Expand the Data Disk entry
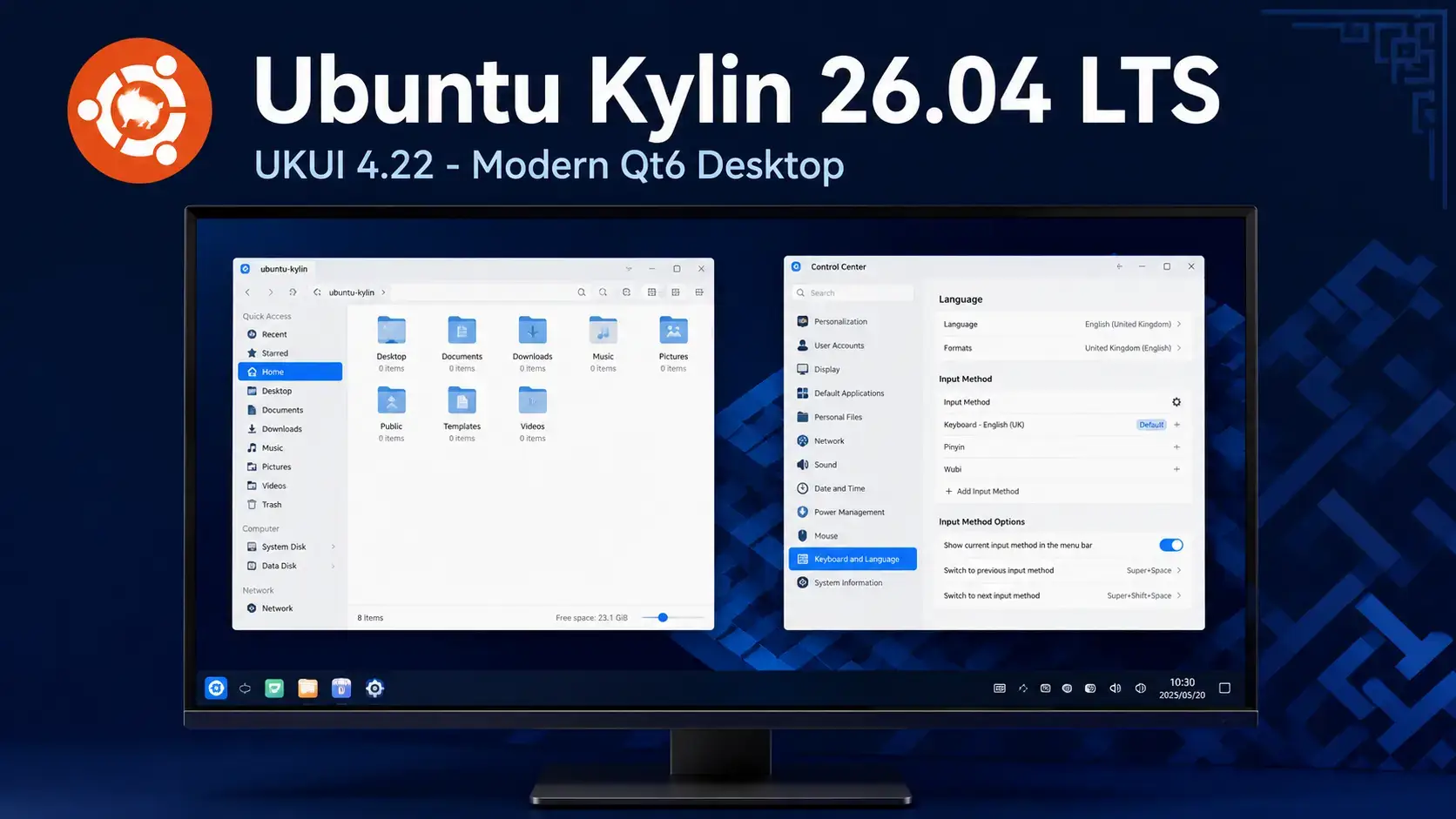1456x819 pixels. pyautogui.click(x=334, y=566)
